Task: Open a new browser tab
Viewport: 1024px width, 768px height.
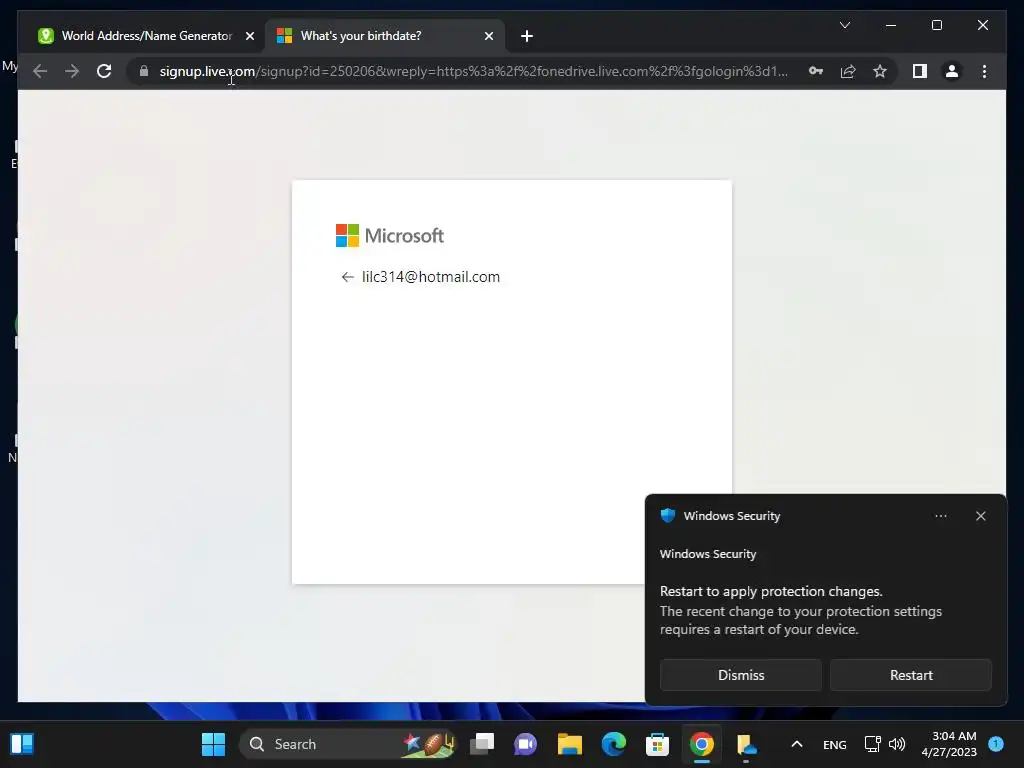Action: tap(527, 36)
